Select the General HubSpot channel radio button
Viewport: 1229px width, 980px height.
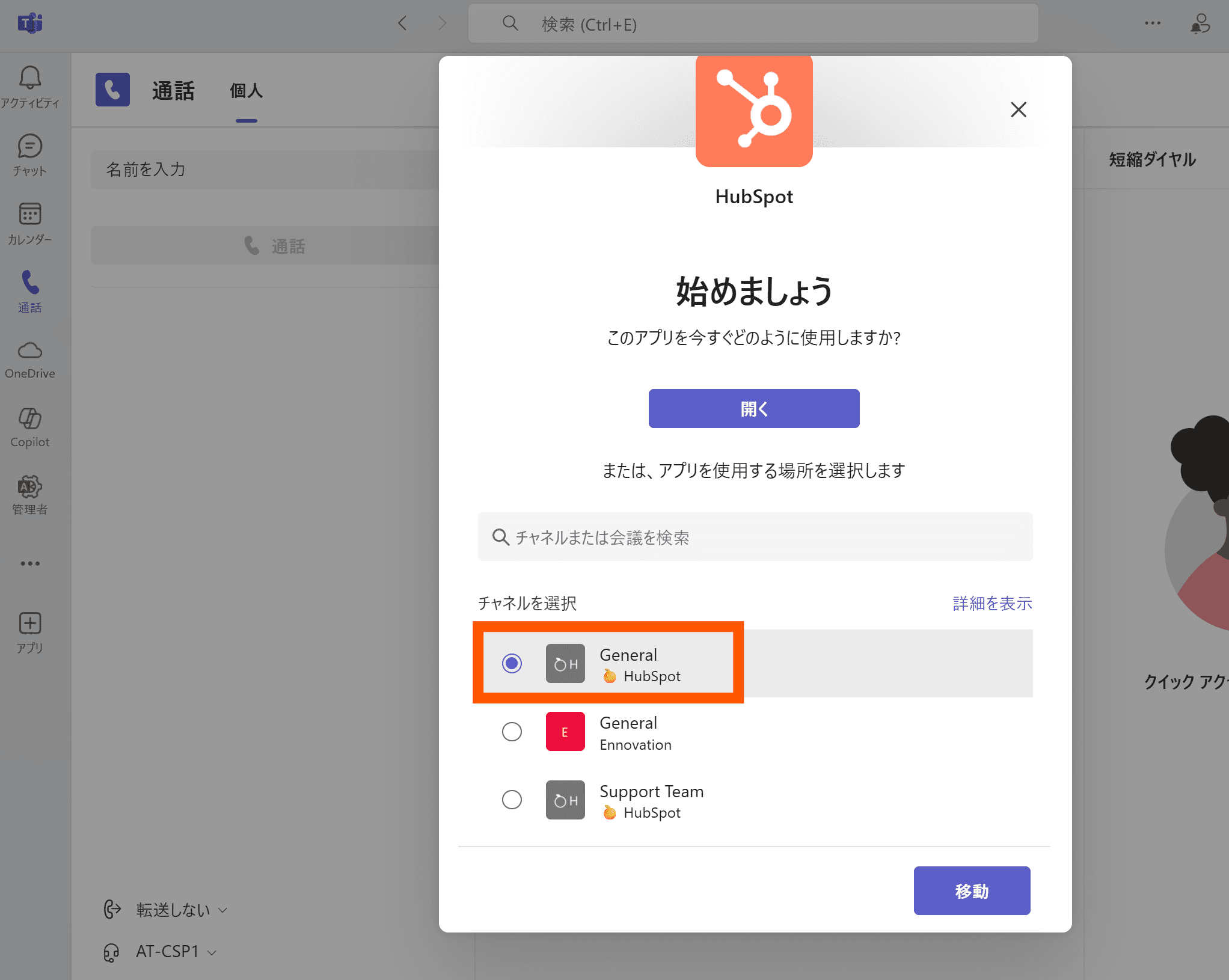point(512,663)
